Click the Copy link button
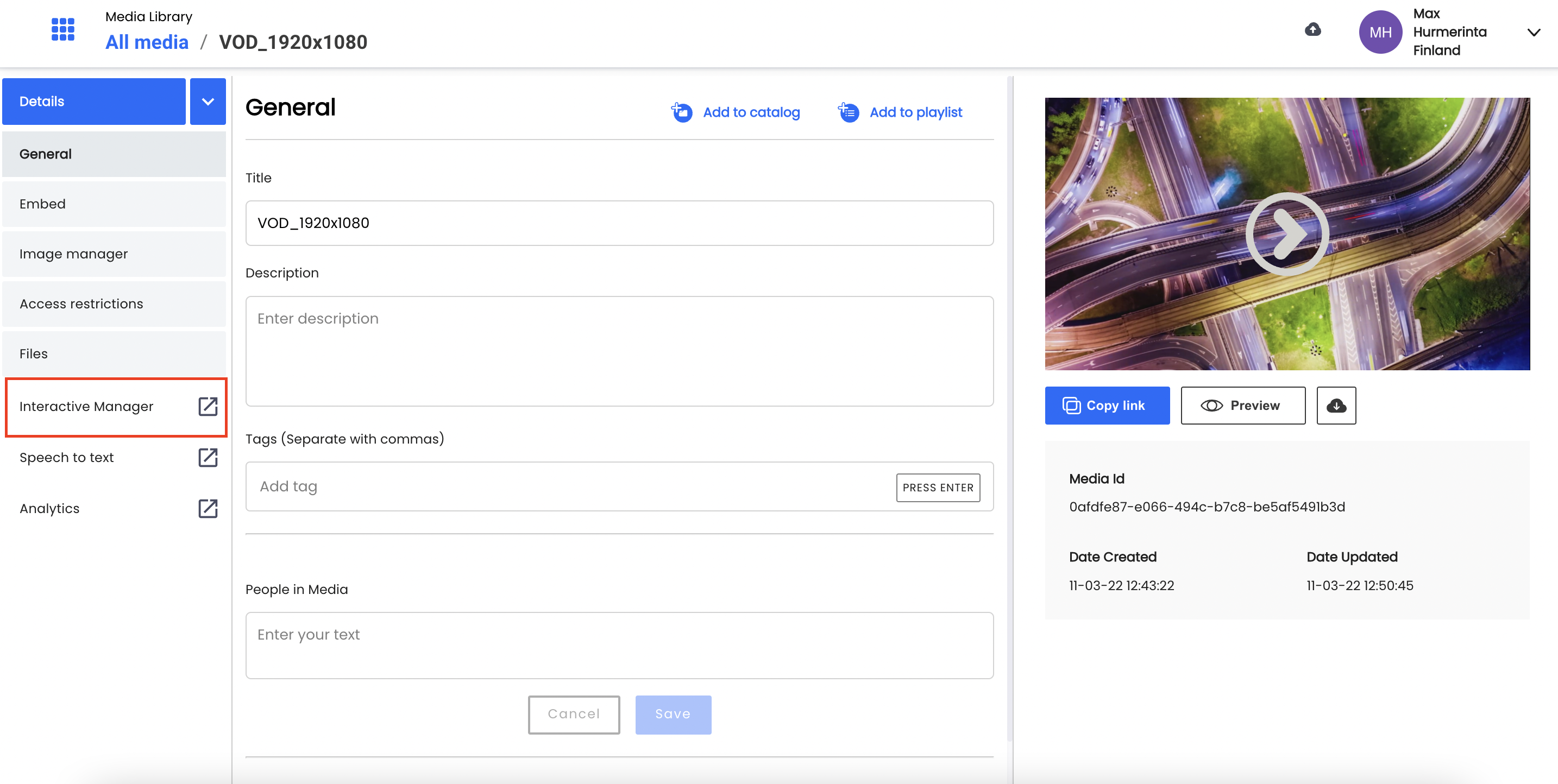 [x=1107, y=406]
